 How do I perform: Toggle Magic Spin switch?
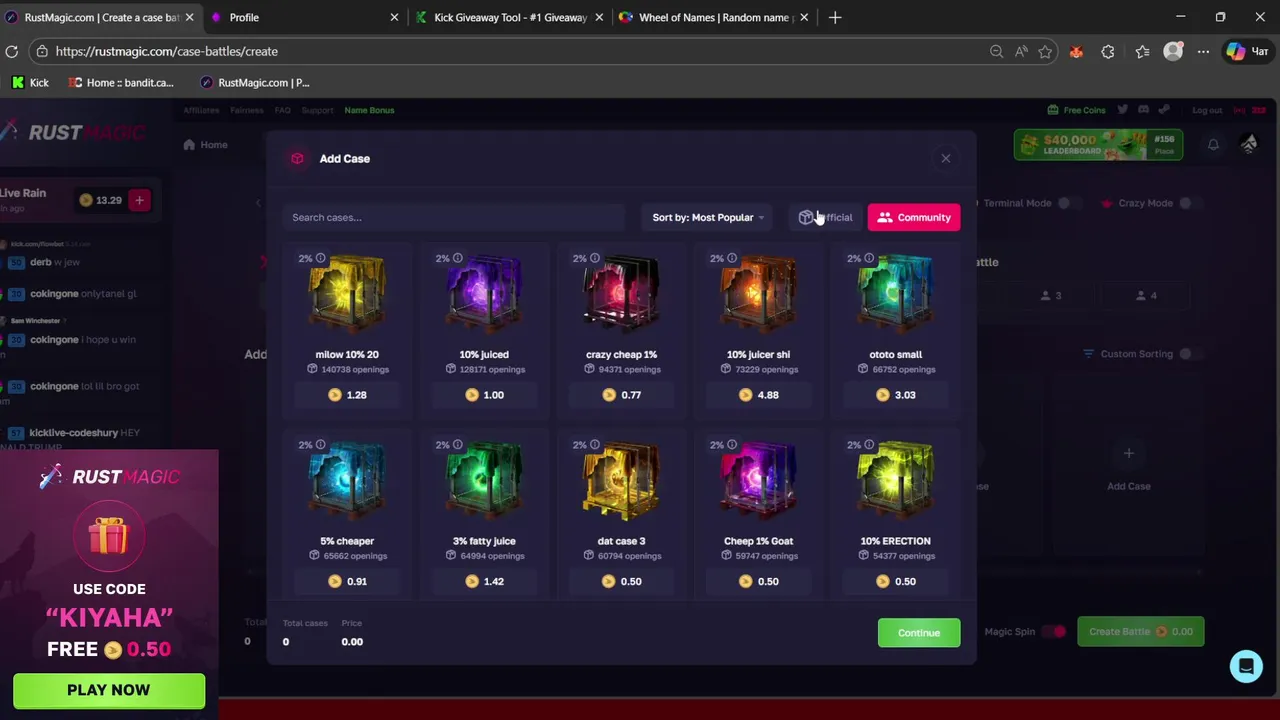pyautogui.click(x=1054, y=632)
